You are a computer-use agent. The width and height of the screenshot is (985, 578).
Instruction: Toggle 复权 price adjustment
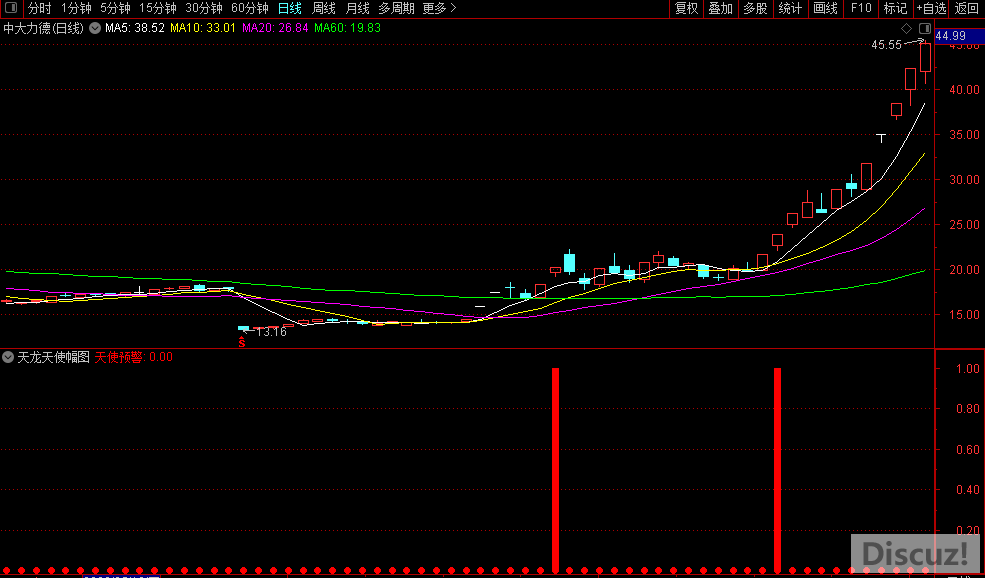pos(686,8)
